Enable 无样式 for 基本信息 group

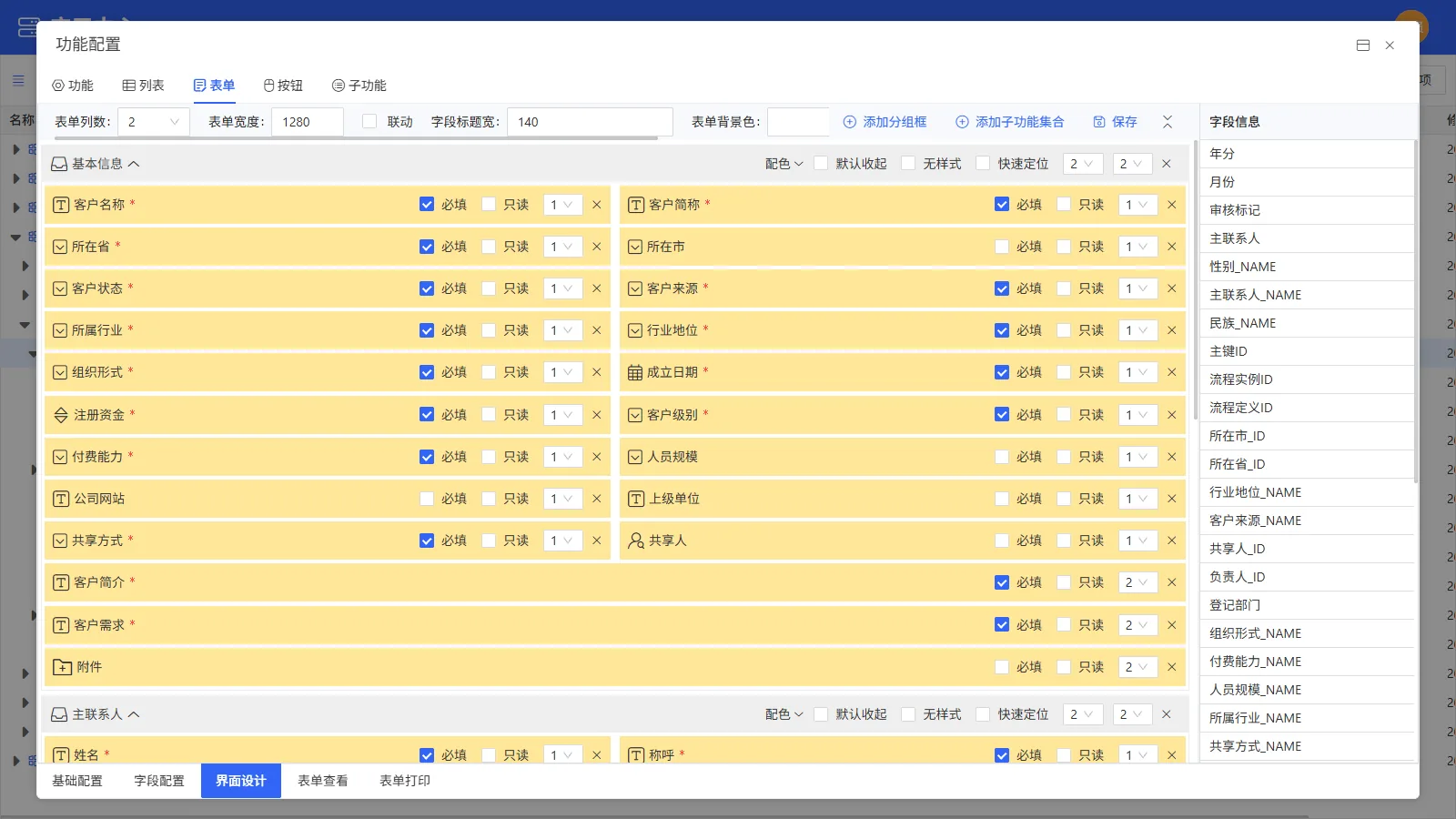click(908, 164)
